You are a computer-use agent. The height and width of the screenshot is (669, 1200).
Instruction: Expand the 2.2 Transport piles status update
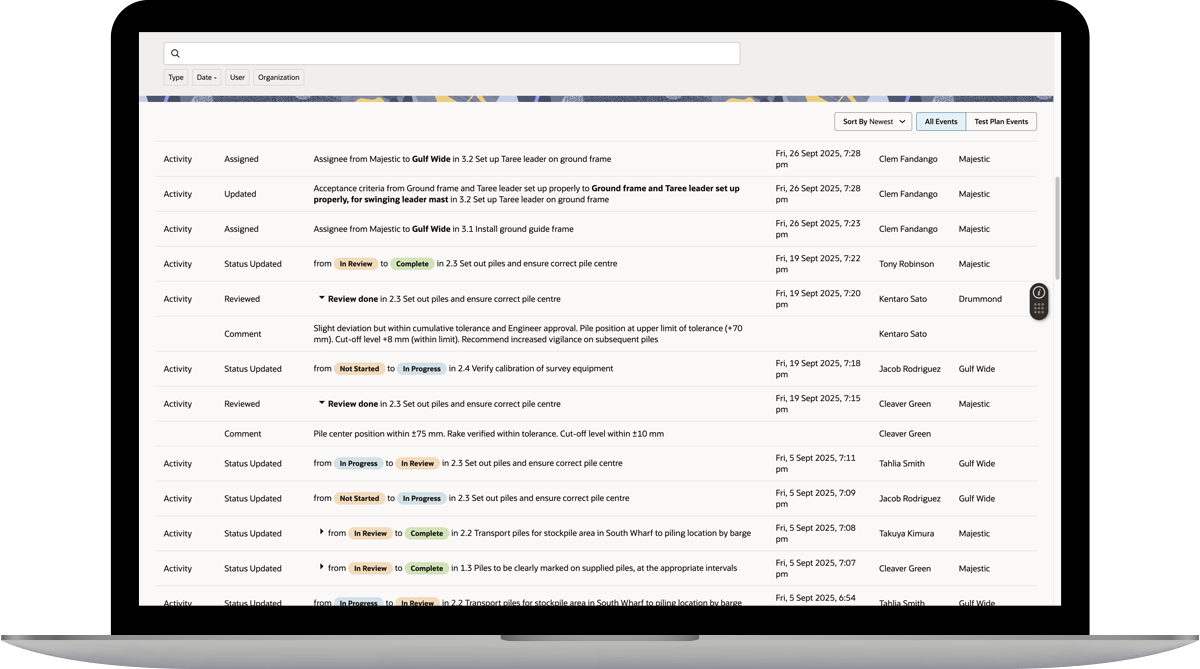[x=322, y=533]
